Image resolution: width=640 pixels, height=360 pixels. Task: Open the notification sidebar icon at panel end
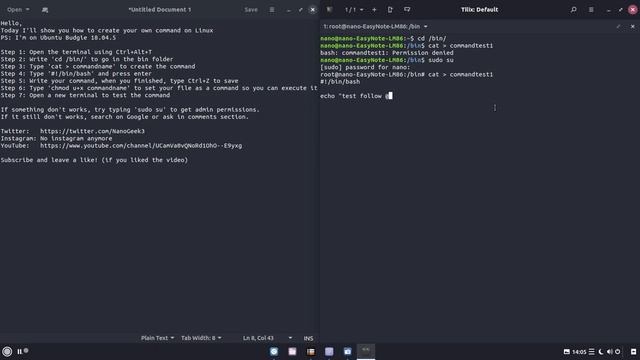coord(633,351)
